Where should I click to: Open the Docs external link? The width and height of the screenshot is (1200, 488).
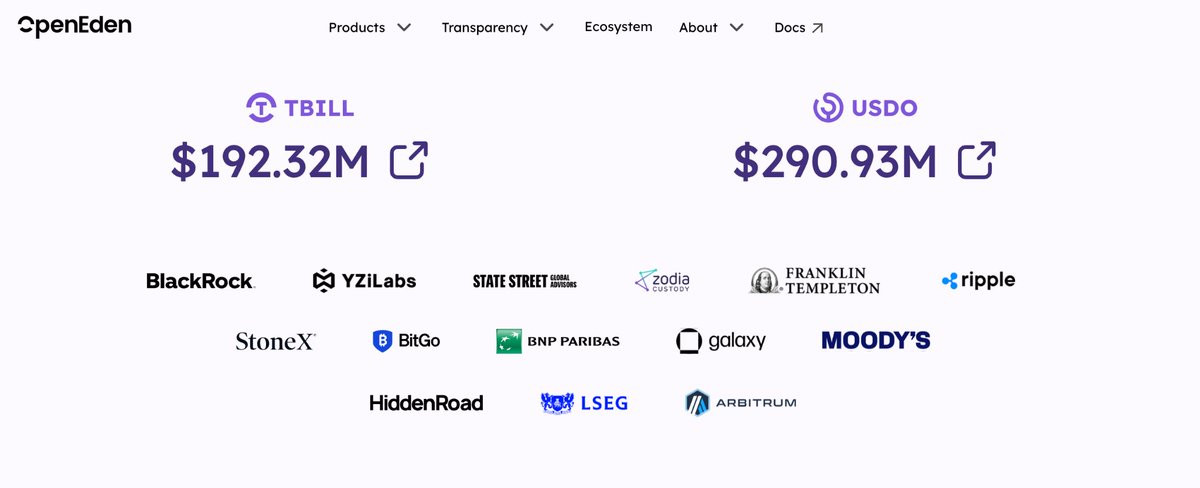(798, 28)
